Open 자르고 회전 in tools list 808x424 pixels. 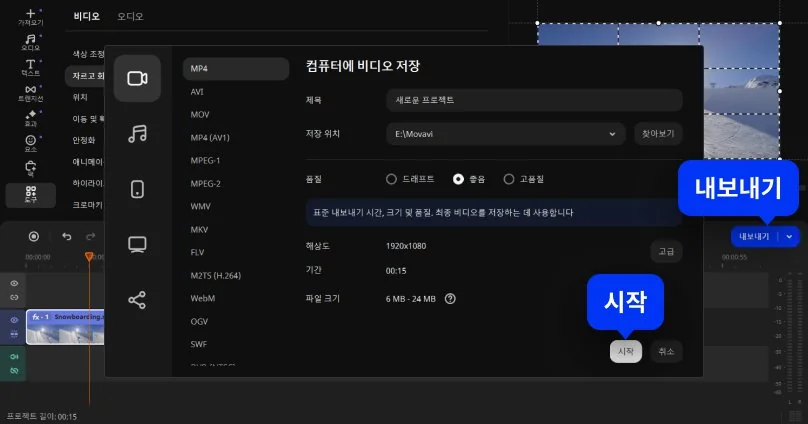click(x=86, y=76)
